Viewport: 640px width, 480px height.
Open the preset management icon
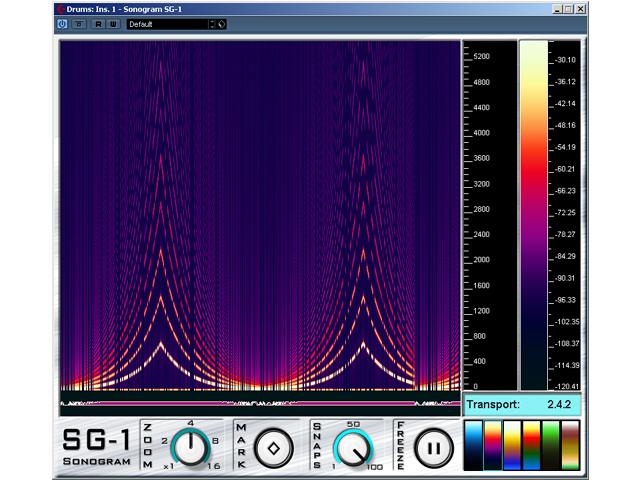pos(221,24)
